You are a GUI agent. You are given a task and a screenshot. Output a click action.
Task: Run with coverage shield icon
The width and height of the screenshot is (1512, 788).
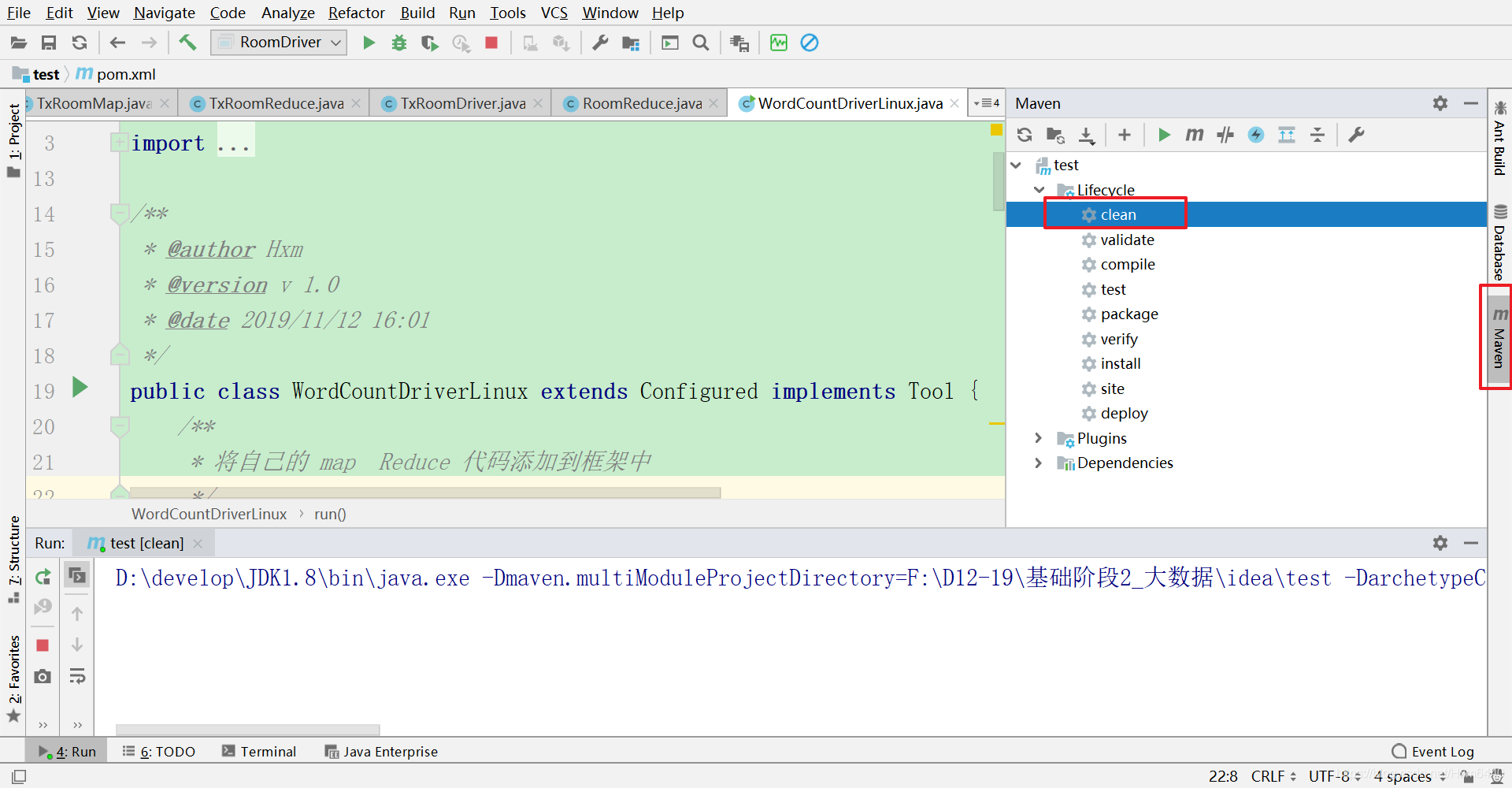[429, 43]
